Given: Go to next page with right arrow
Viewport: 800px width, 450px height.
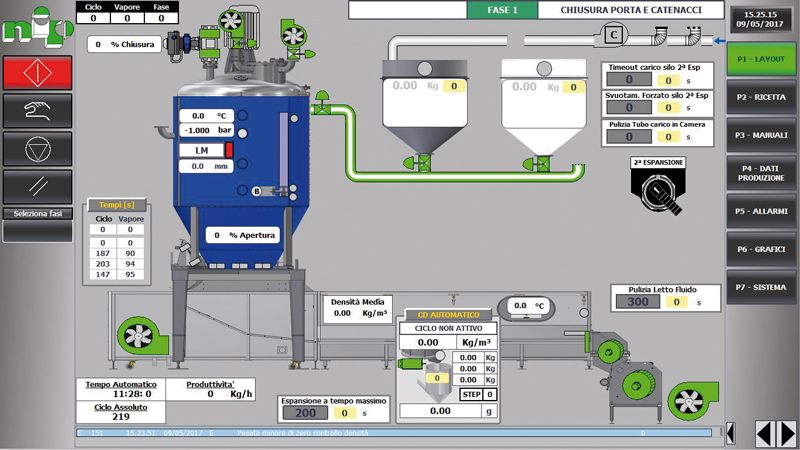Looking at the screenshot, I should click(x=786, y=433).
